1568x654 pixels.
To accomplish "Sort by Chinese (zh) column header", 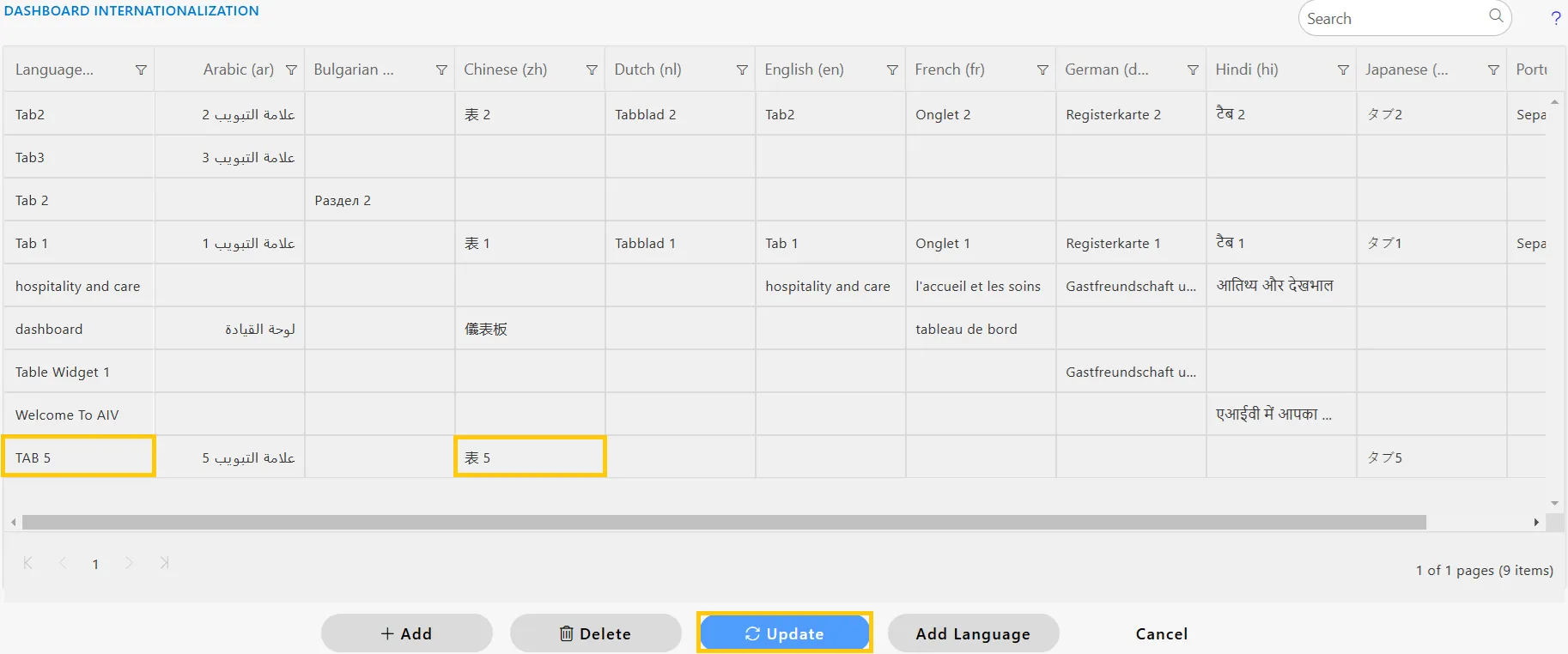I will coord(506,70).
